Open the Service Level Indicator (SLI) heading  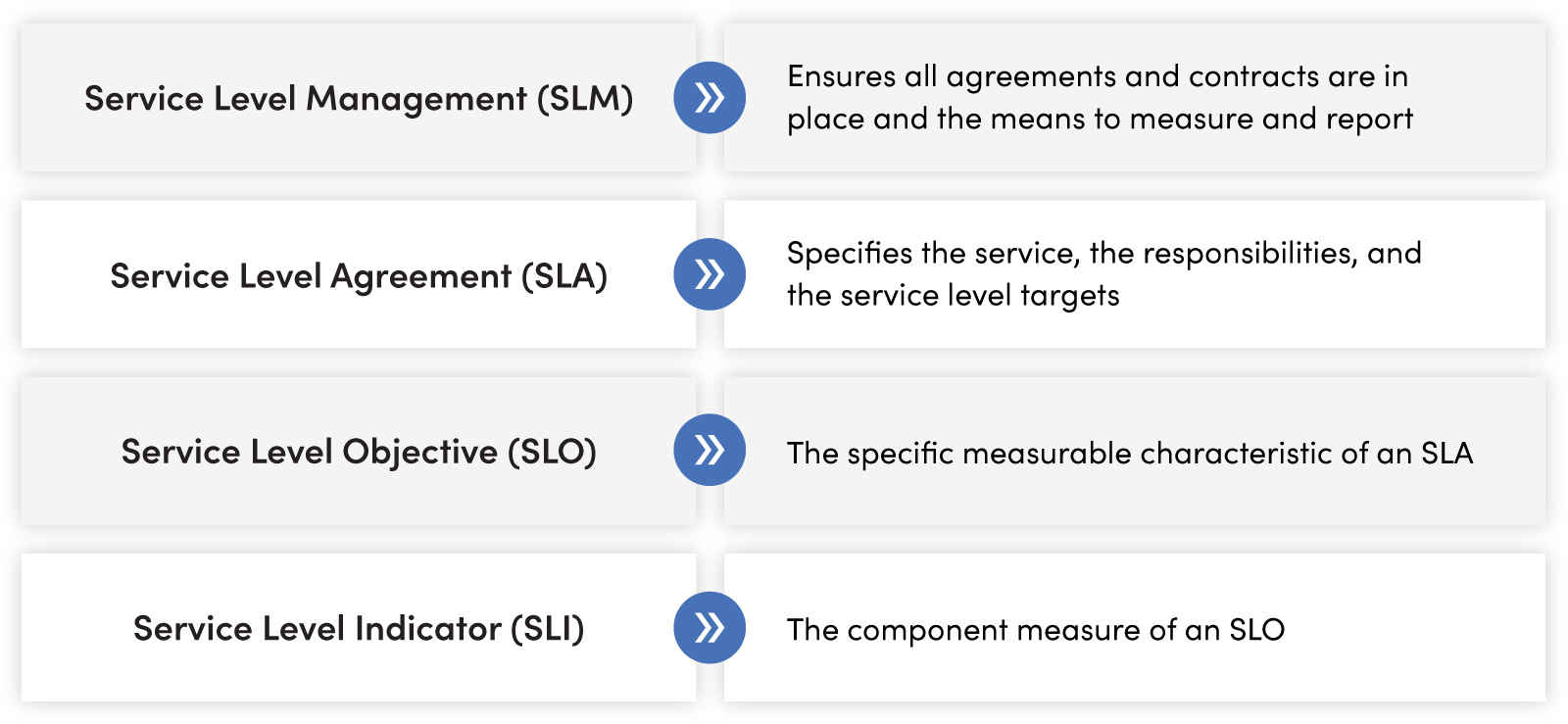click(358, 629)
